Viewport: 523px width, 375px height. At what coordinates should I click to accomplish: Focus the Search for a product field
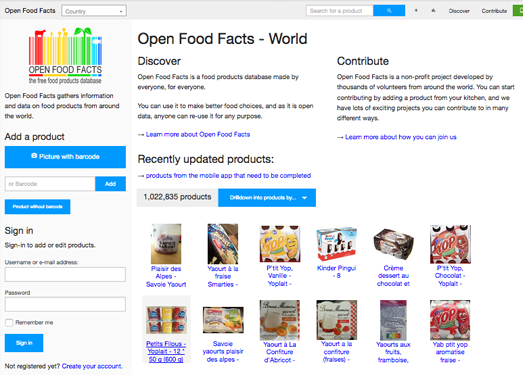[340, 11]
